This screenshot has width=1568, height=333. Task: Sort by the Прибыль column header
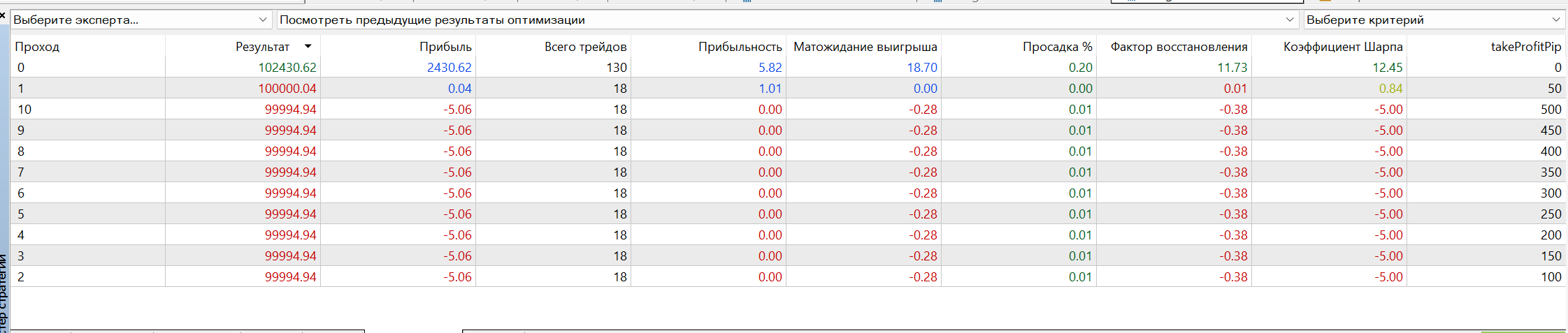pos(445,47)
